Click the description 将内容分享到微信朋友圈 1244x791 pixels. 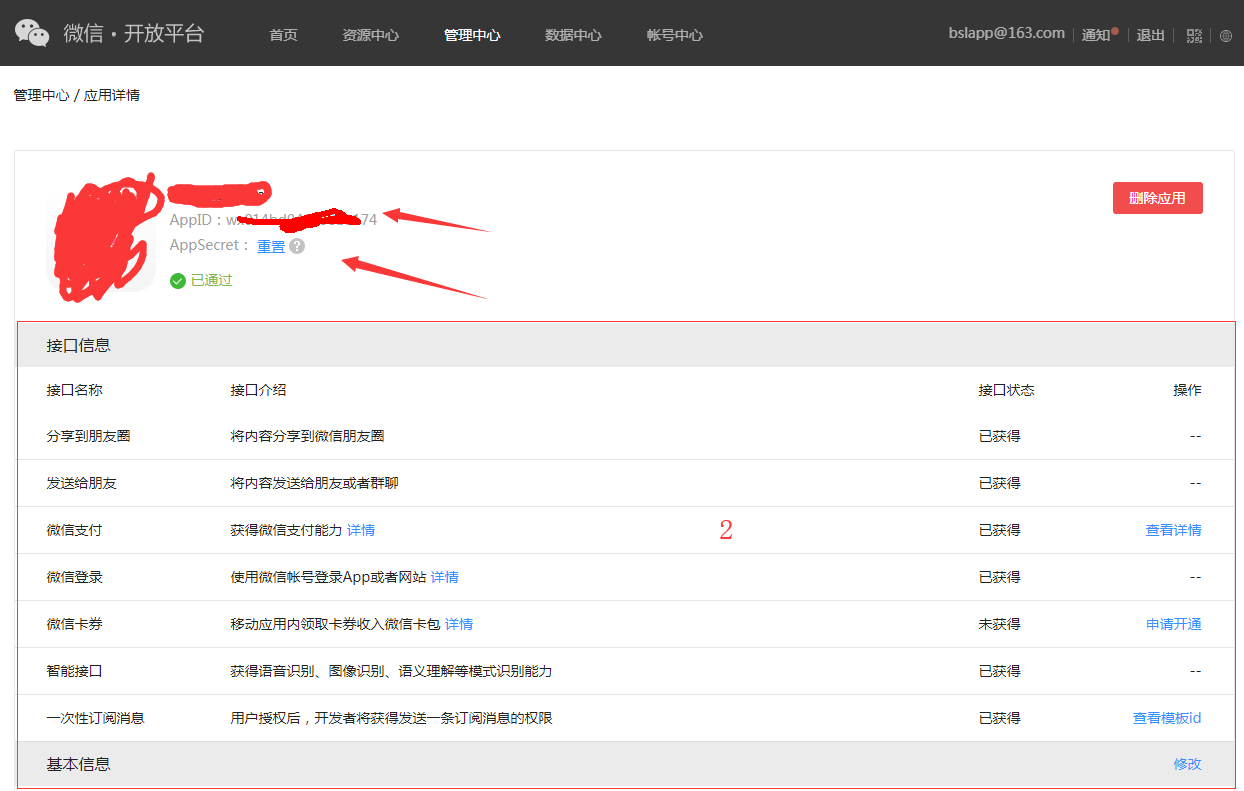307,436
